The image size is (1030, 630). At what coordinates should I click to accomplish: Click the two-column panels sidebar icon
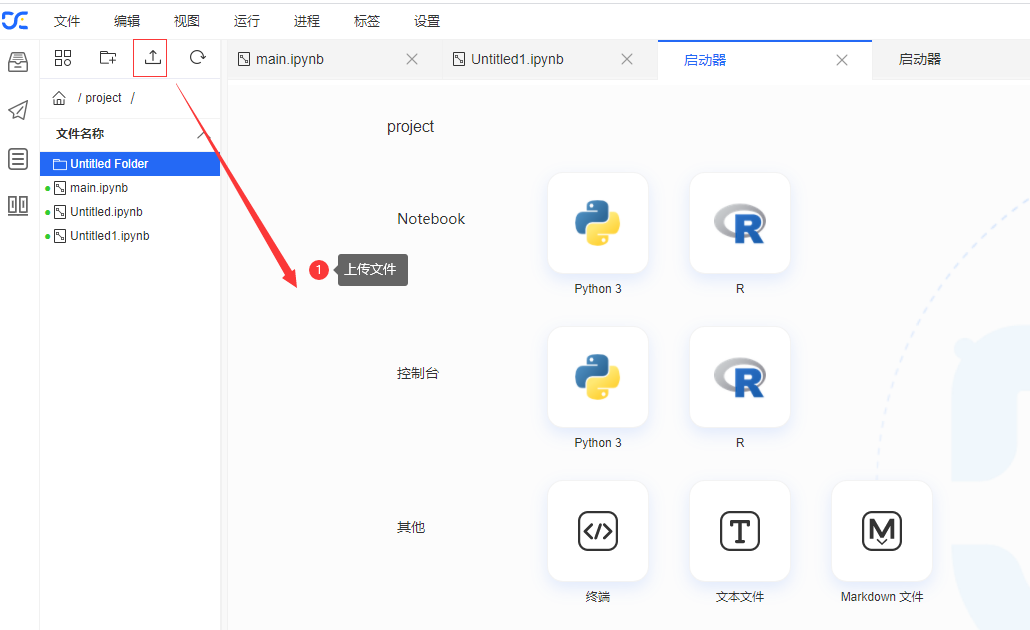click(18, 206)
